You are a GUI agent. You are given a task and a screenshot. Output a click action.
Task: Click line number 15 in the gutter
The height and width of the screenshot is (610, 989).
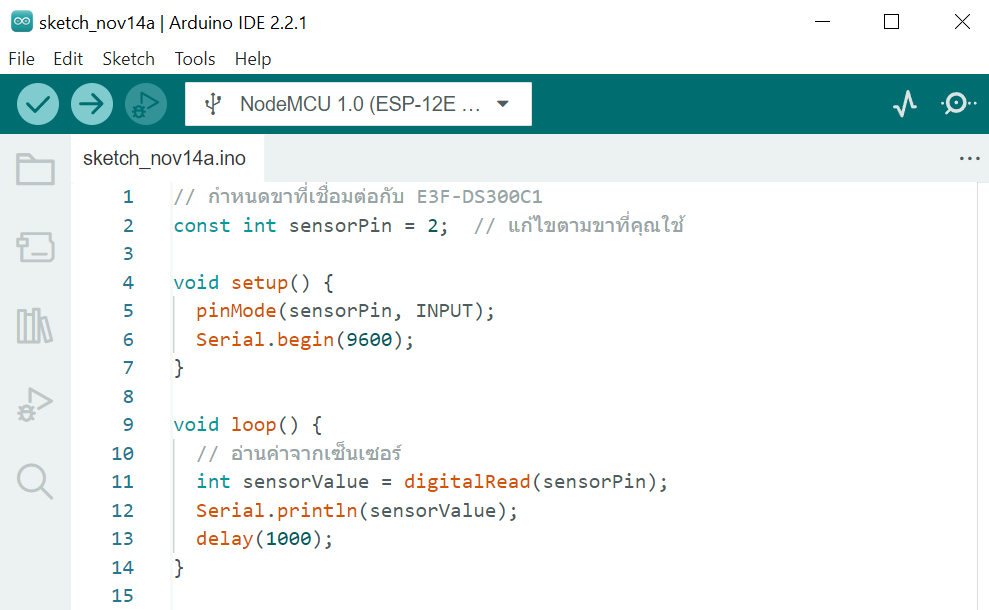pyautogui.click(x=122, y=595)
